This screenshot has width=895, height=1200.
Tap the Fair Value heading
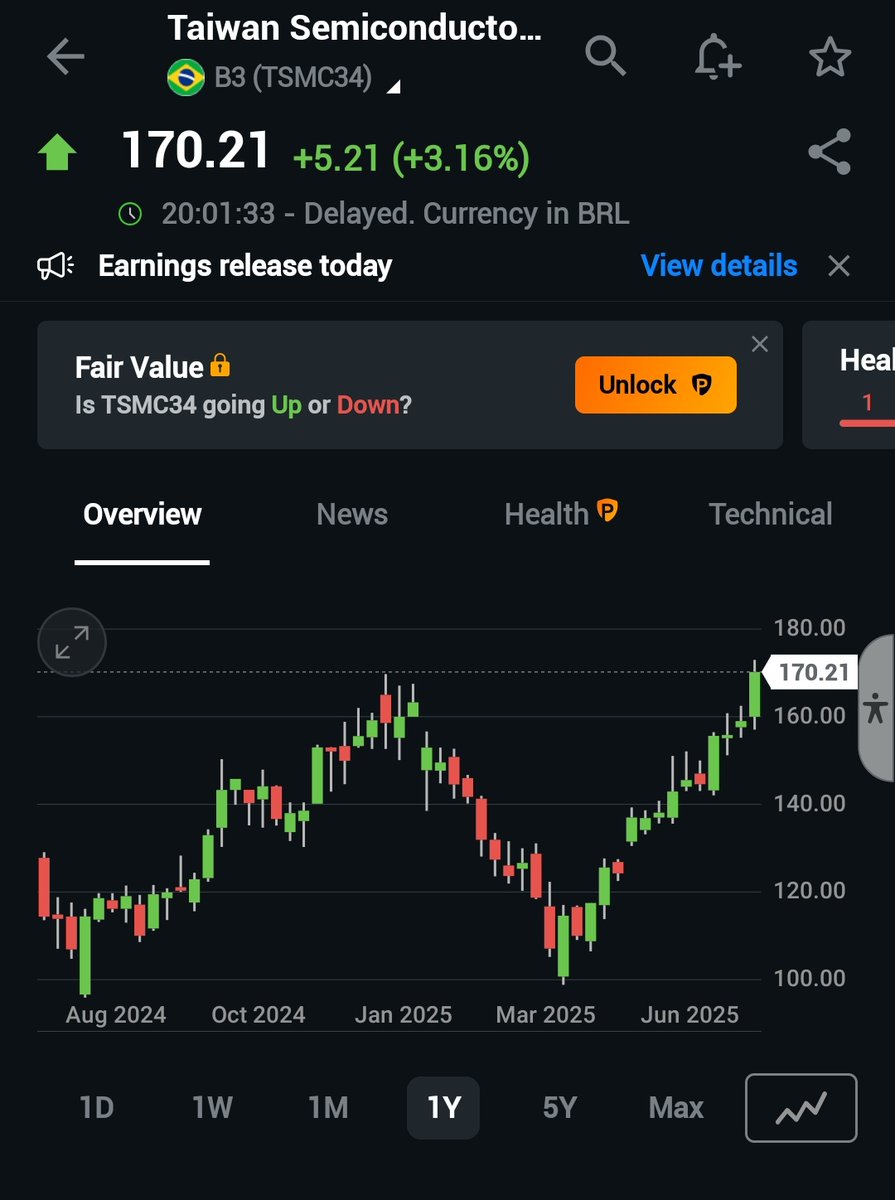tap(139, 367)
